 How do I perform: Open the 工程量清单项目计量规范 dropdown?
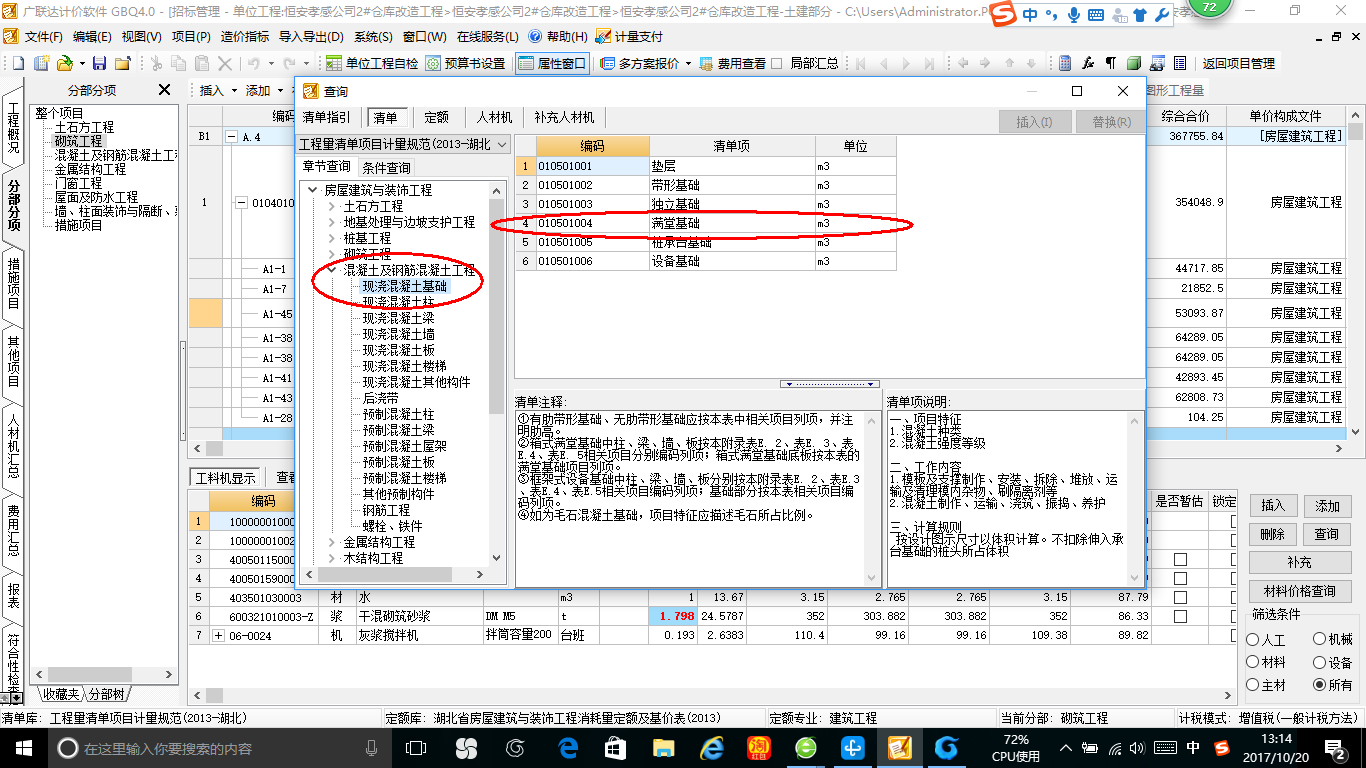[x=501, y=144]
